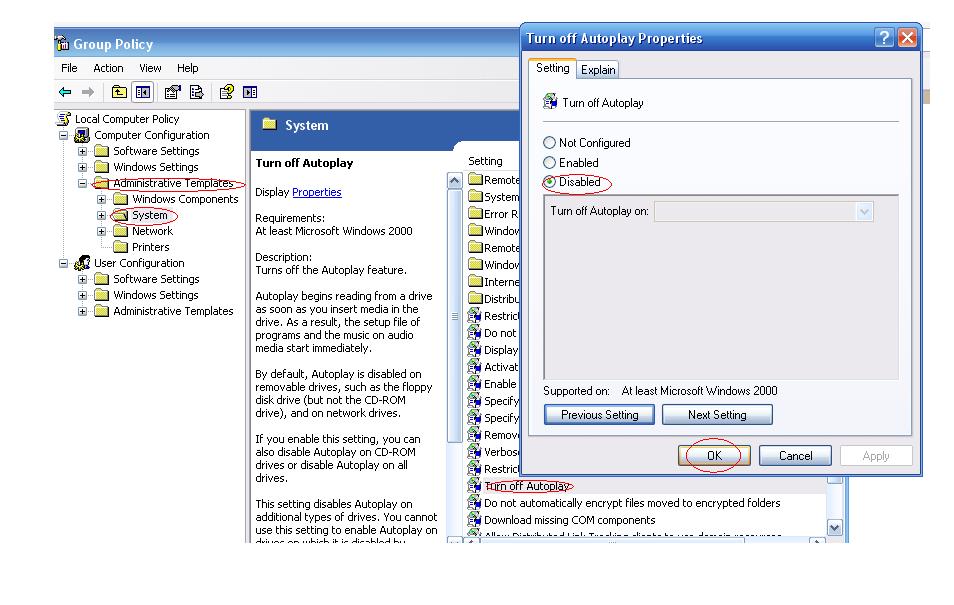Click the Properties toolbar icon
Image resolution: width=954 pixels, height=605 pixels.
[x=173, y=92]
